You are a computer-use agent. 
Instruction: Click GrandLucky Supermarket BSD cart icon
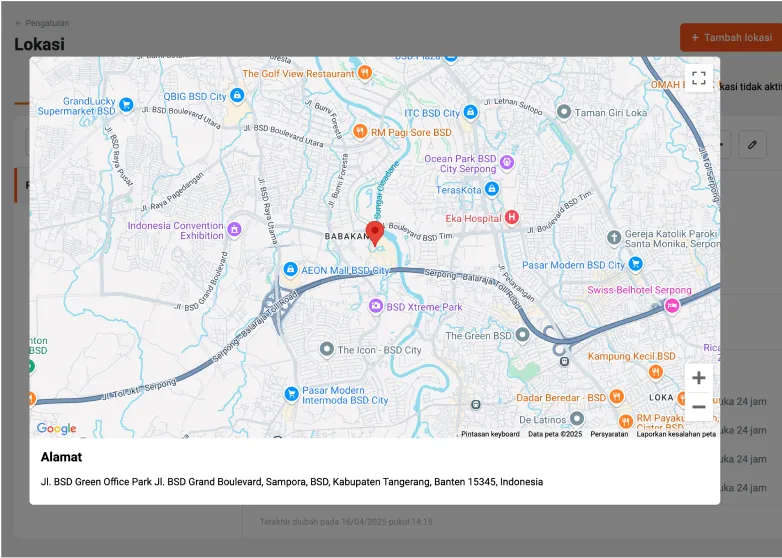(x=126, y=105)
